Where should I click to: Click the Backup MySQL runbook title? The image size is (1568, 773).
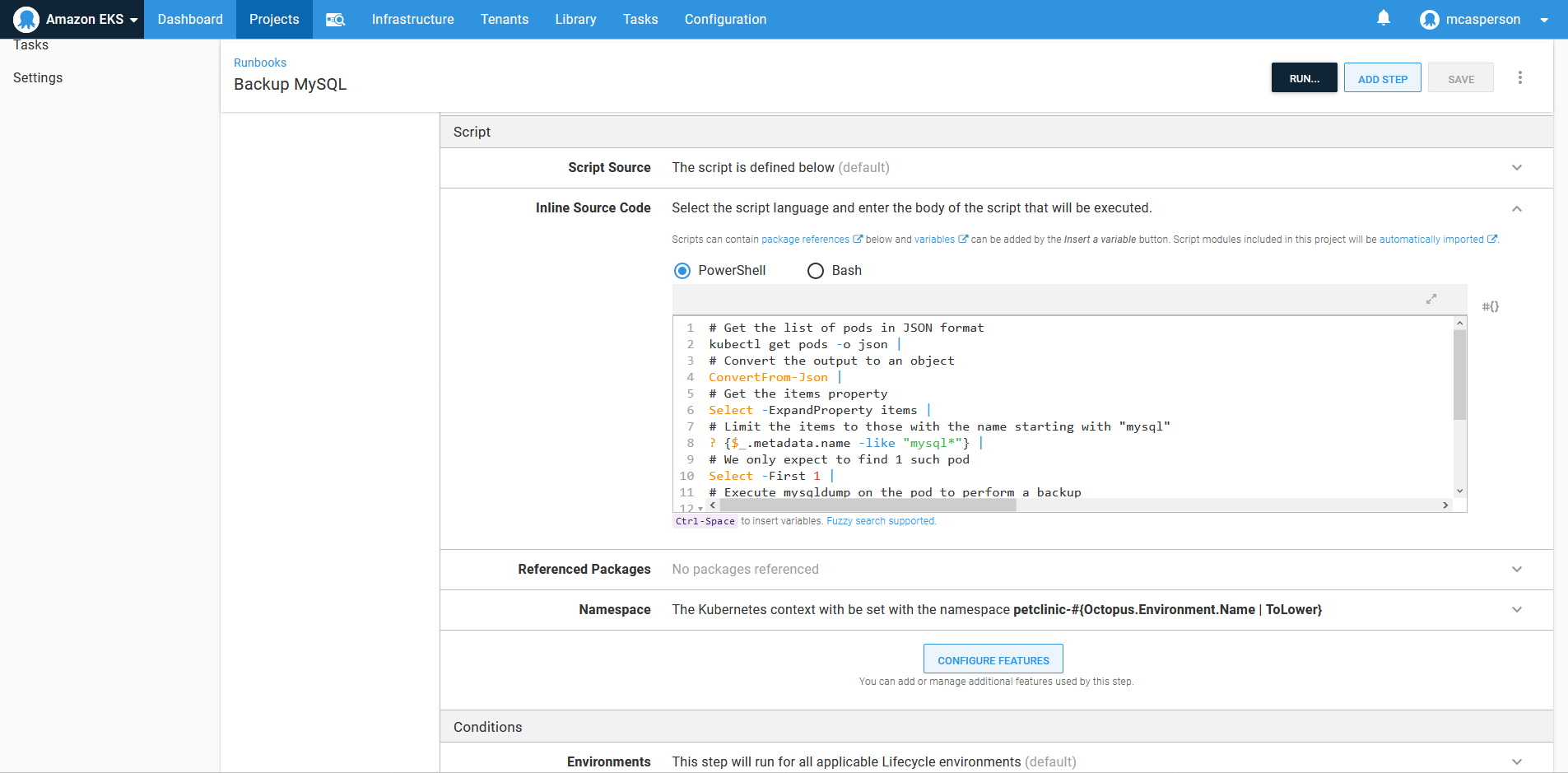click(290, 84)
